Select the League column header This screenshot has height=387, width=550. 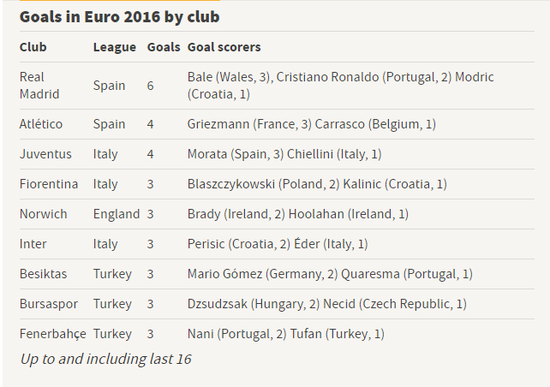pyautogui.click(x=114, y=47)
